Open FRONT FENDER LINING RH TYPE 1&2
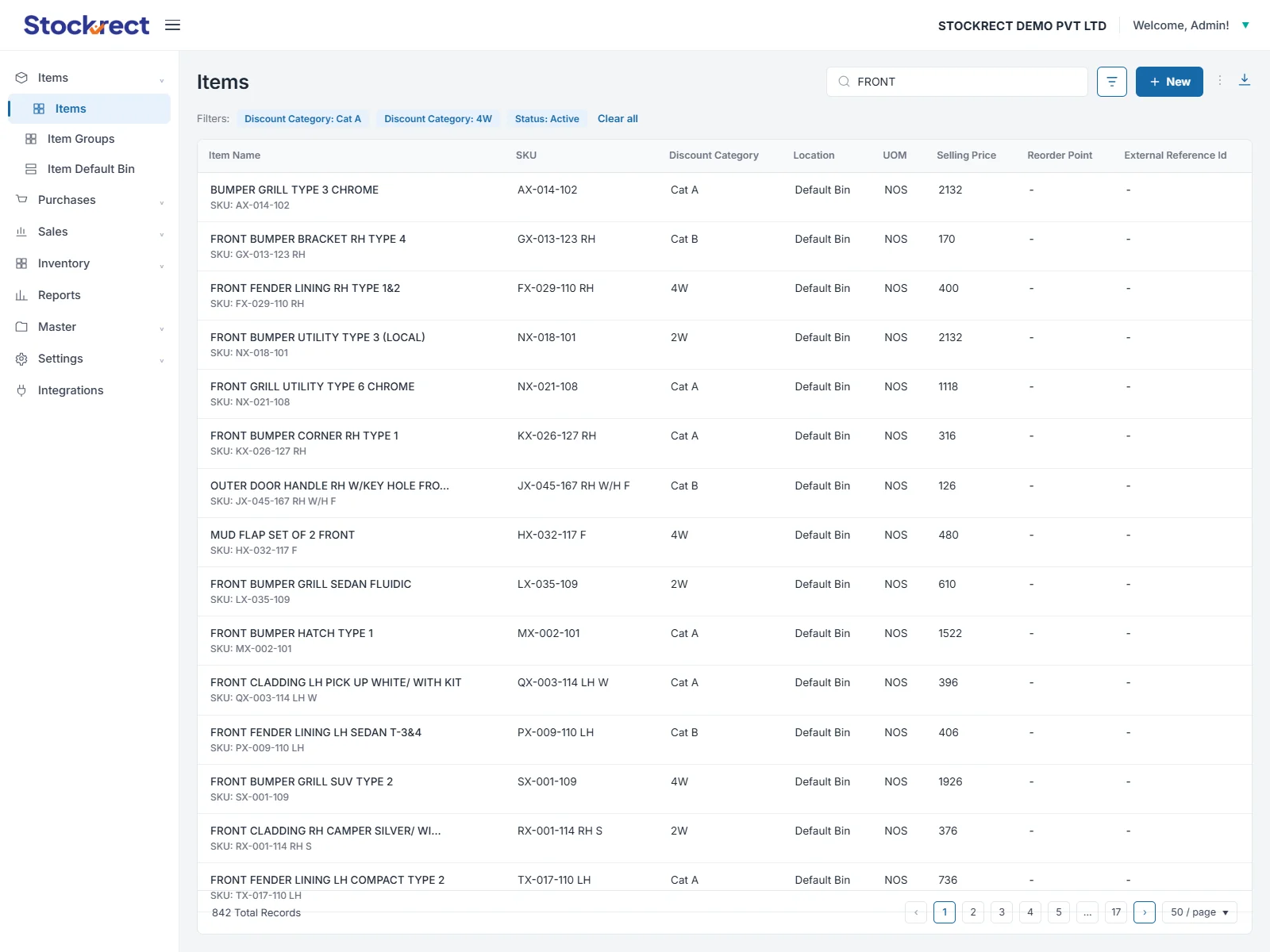The image size is (1270, 952). (x=305, y=288)
